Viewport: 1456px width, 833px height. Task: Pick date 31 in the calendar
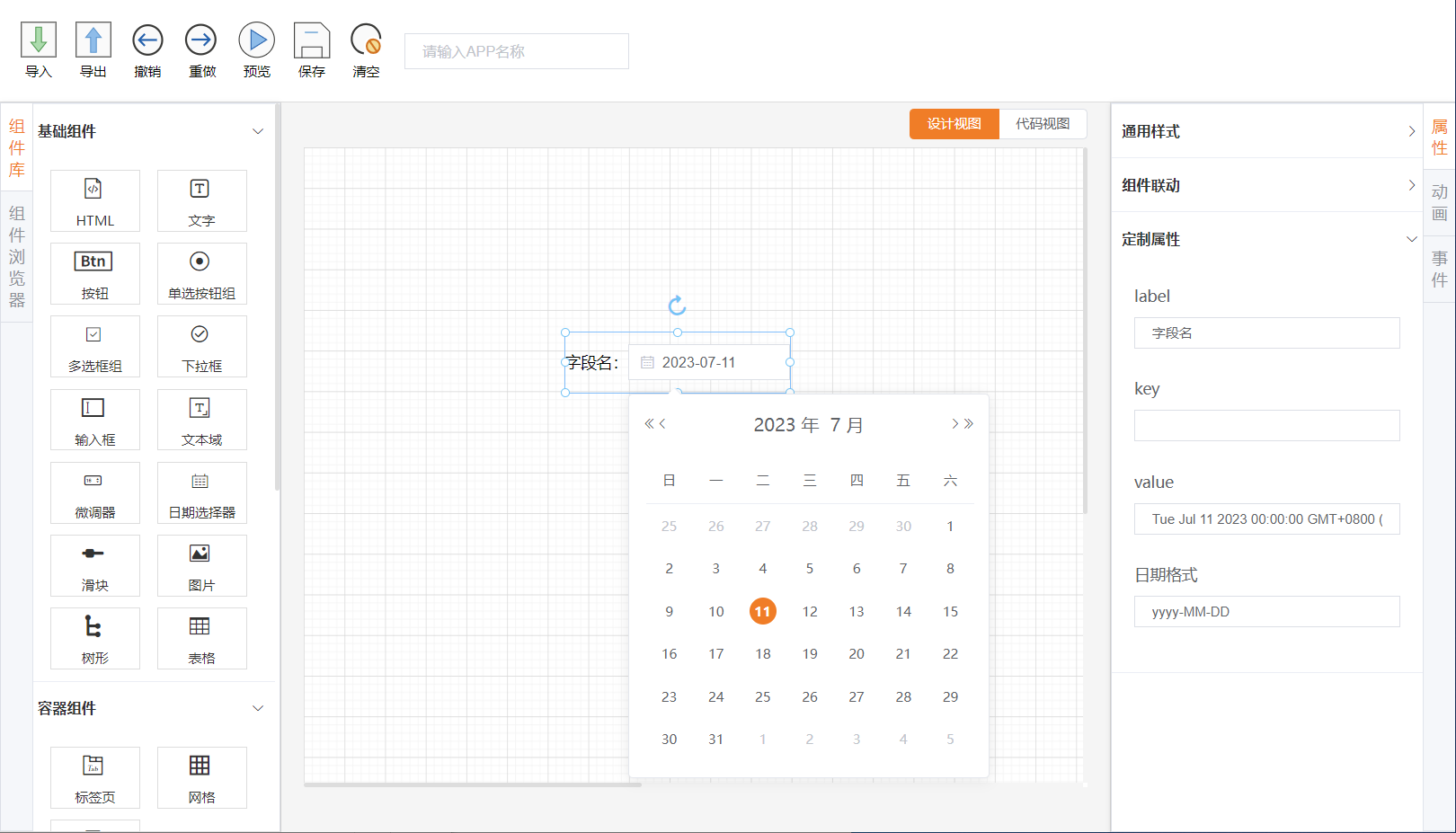716,740
